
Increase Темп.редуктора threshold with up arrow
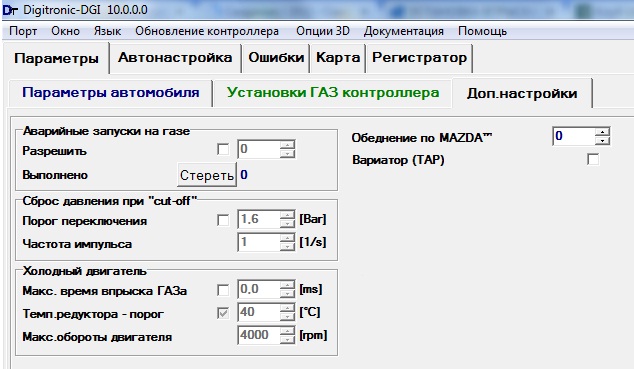(287, 308)
